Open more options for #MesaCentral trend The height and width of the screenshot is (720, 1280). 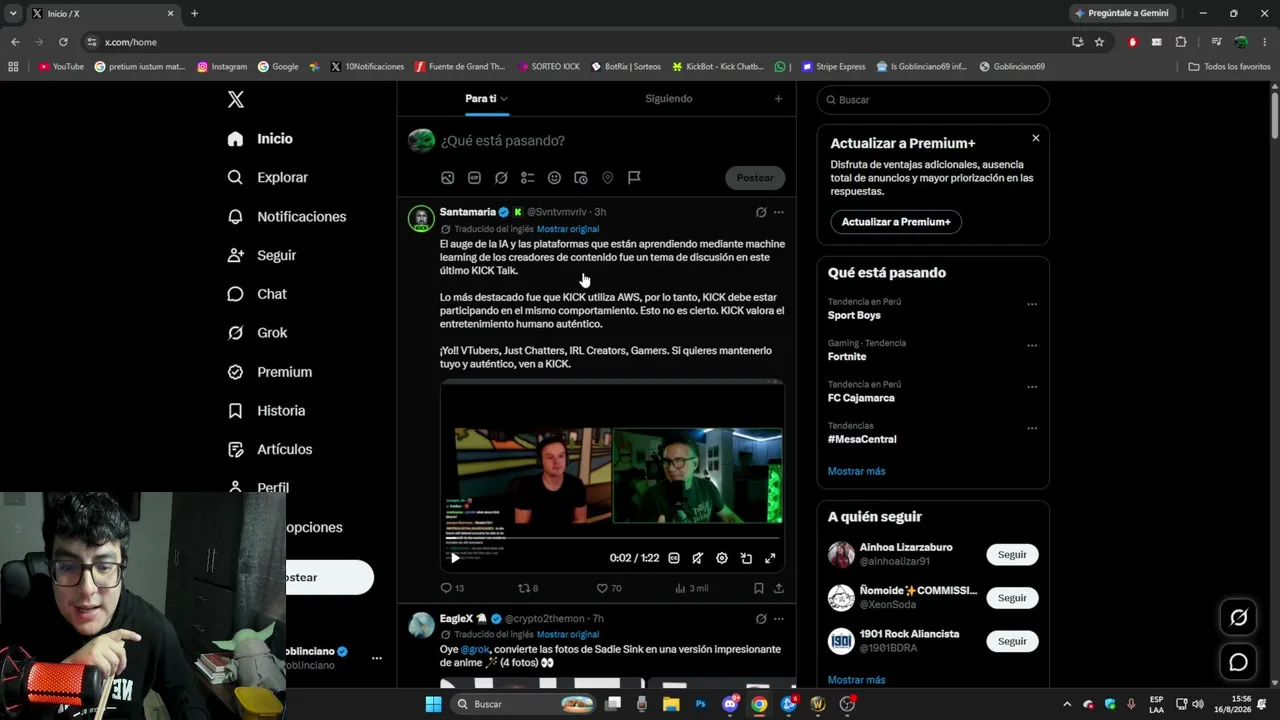[x=1032, y=428]
